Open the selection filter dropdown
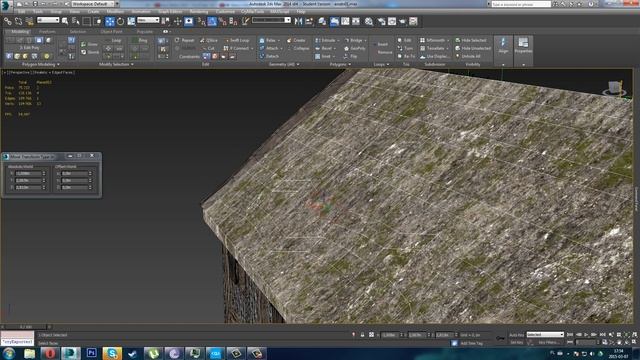This screenshot has width=640, height=360. 48,20
